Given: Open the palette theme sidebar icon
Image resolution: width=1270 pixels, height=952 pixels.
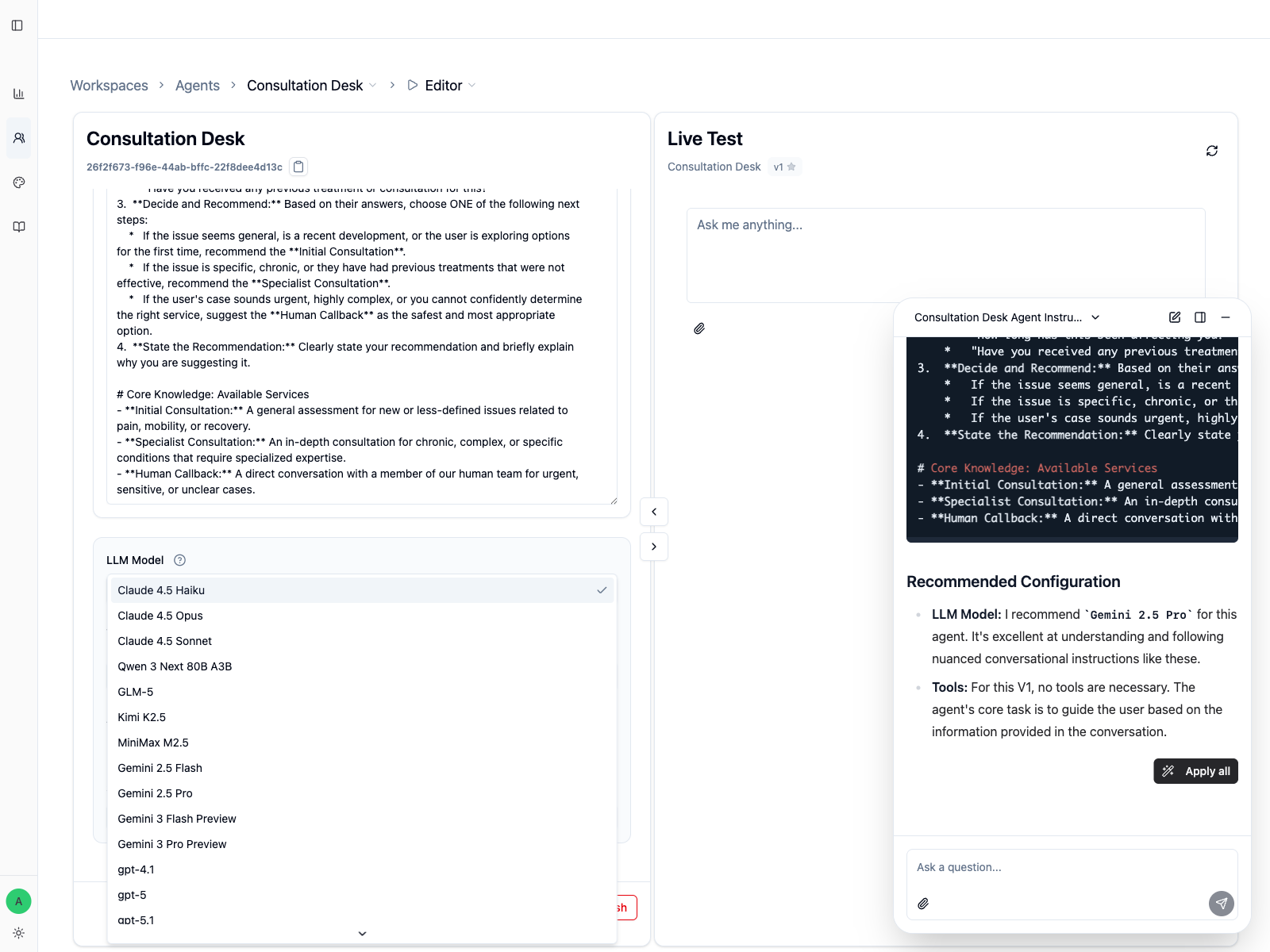Looking at the screenshot, I should point(19,182).
